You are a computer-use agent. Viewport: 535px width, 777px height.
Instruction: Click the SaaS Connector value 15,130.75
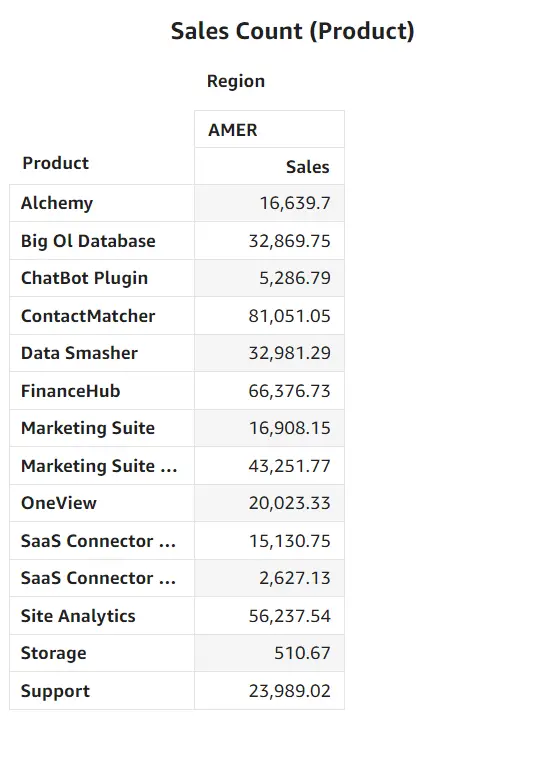290,541
